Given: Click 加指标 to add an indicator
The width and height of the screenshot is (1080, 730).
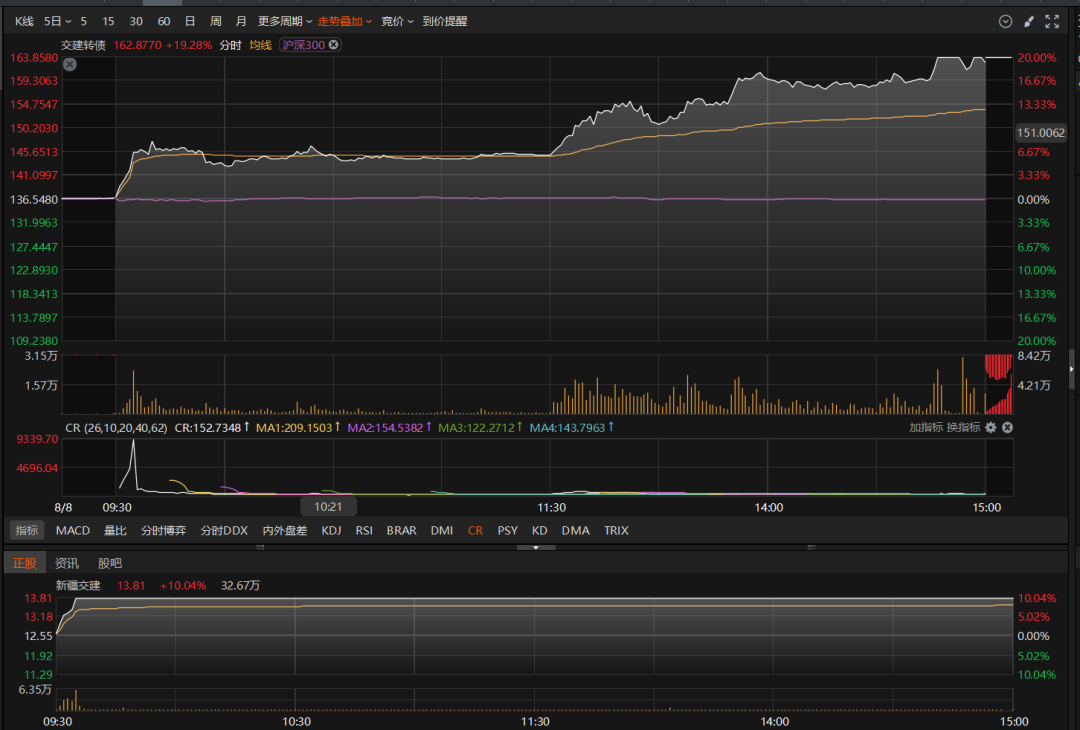Looking at the screenshot, I should [x=926, y=427].
